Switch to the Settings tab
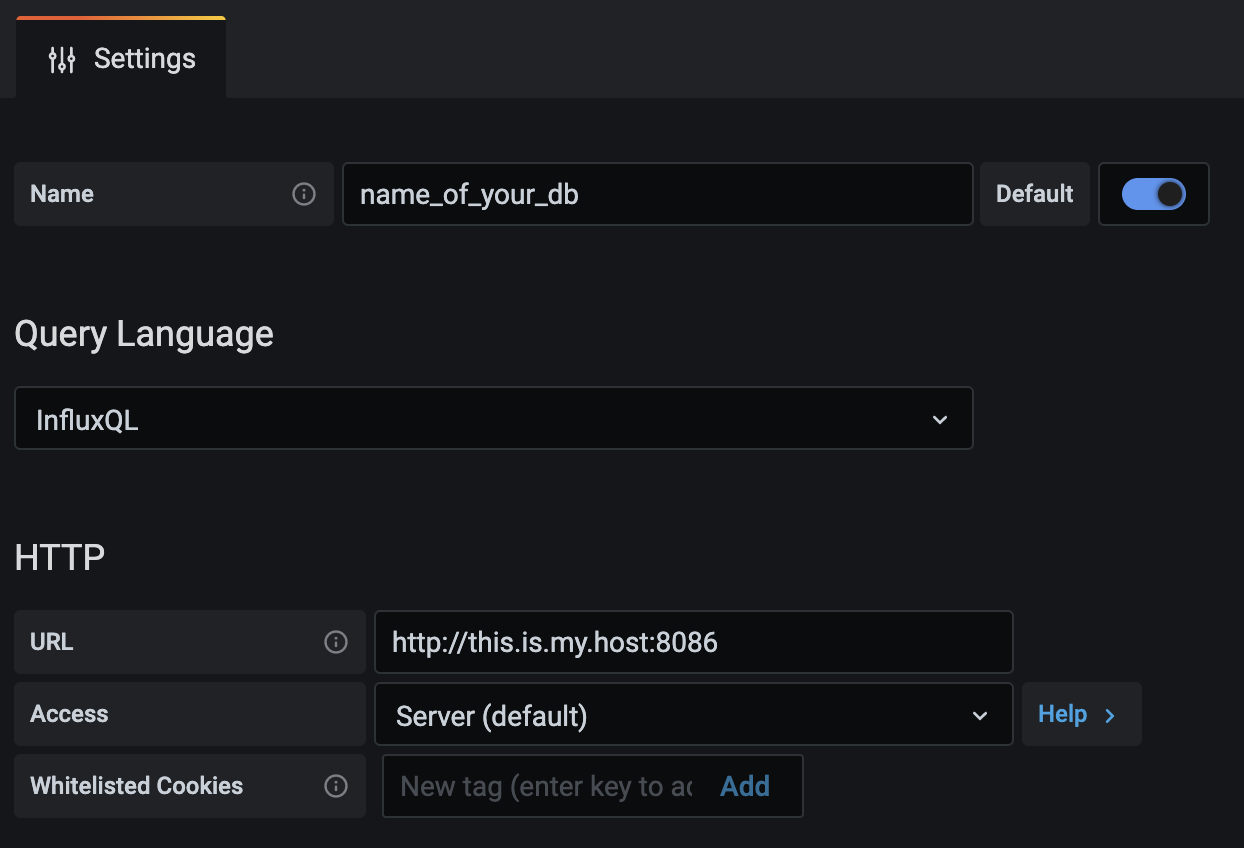Image resolution: width=1244 pixels, height=848 pixels. (x=122, y=60)
